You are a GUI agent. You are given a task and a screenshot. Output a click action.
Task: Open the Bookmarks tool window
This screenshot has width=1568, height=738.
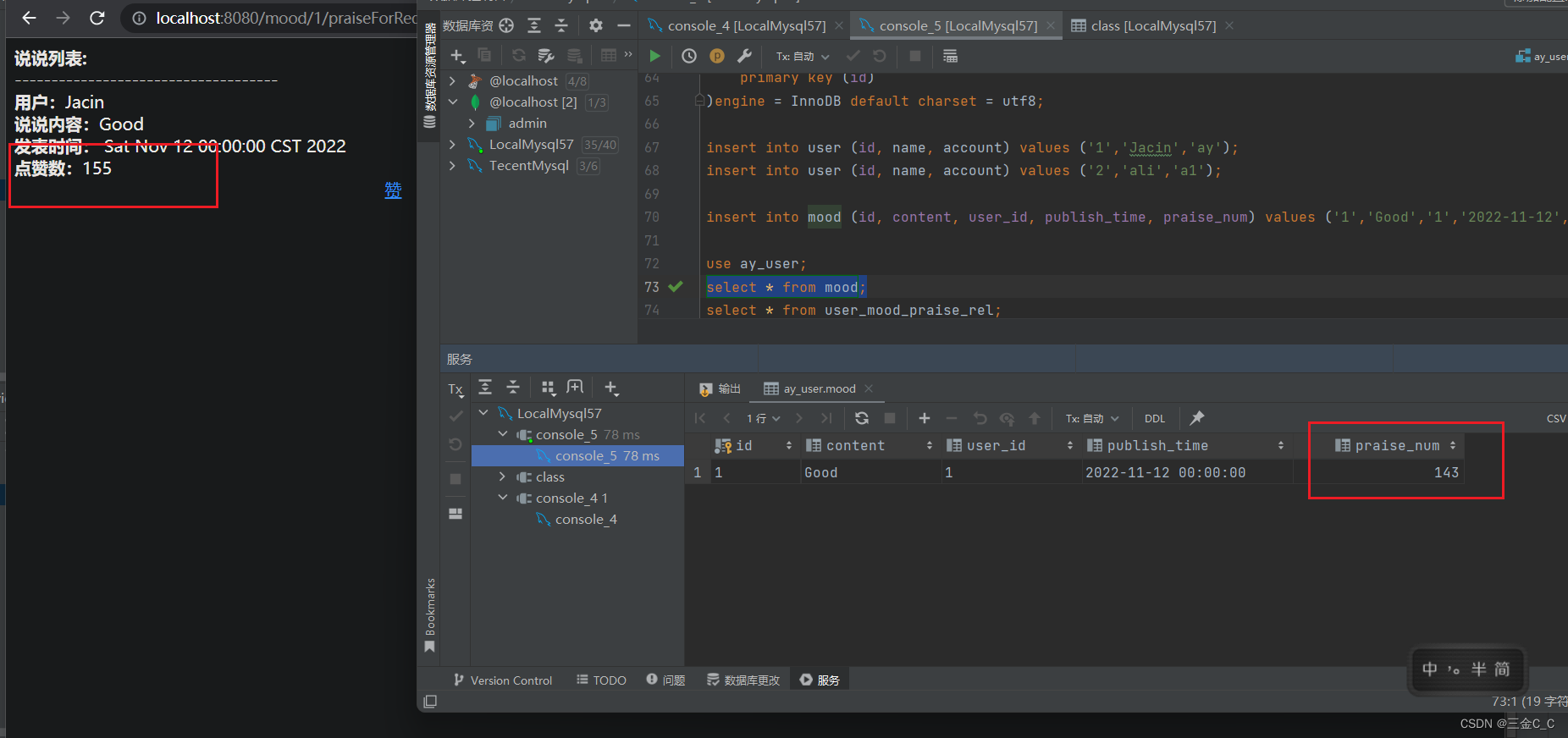430,615
